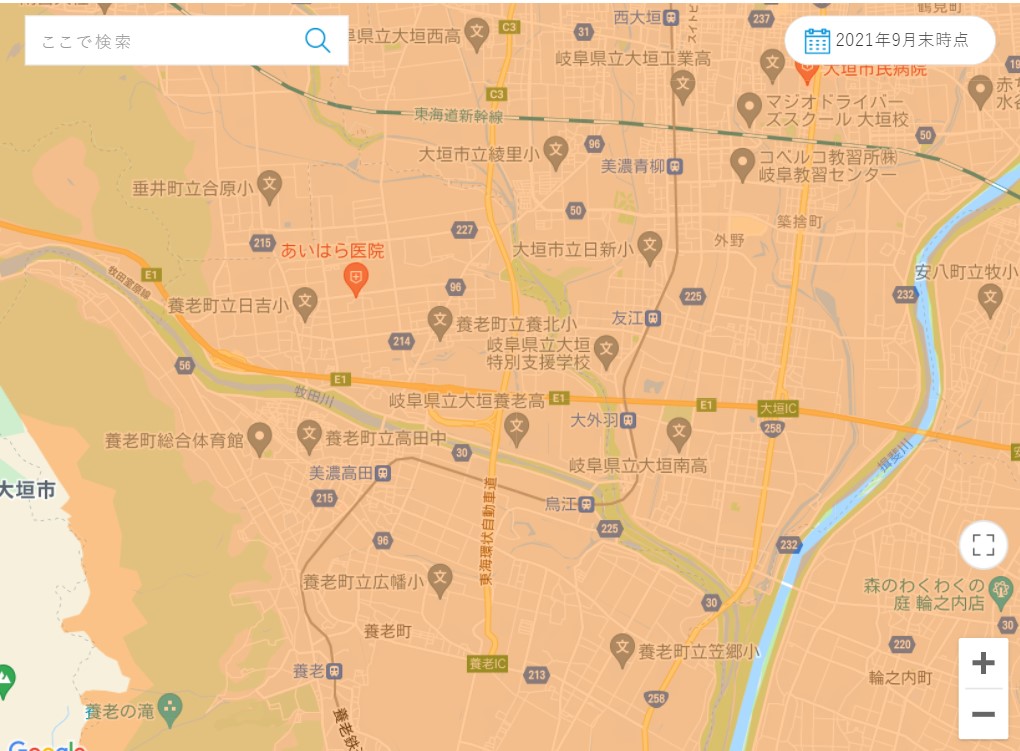Click the 養老町総合体育館 location pin
1020x751 pixels.
(x=260, y=440)
